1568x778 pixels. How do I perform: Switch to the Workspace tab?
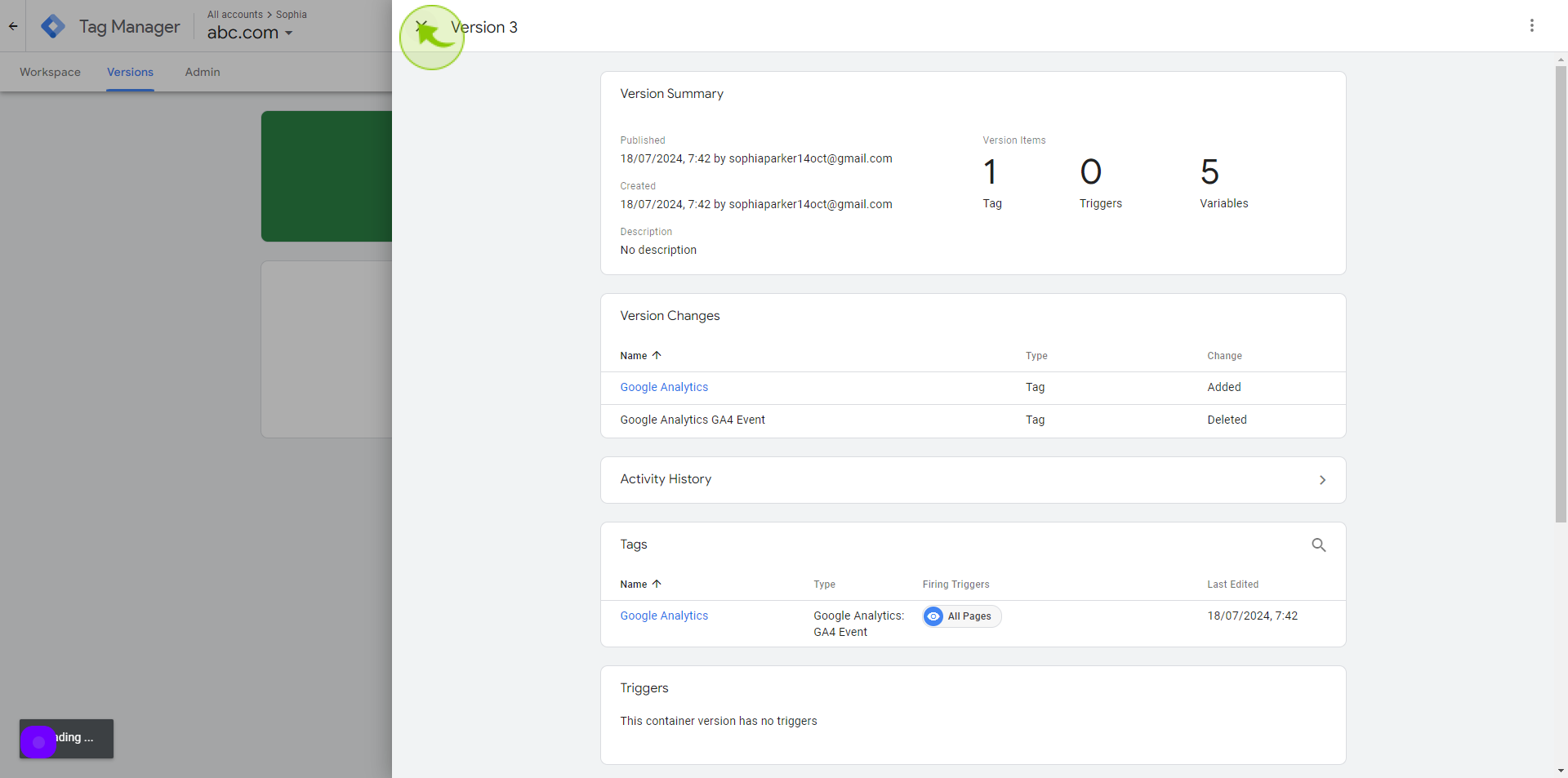point(50,72)
